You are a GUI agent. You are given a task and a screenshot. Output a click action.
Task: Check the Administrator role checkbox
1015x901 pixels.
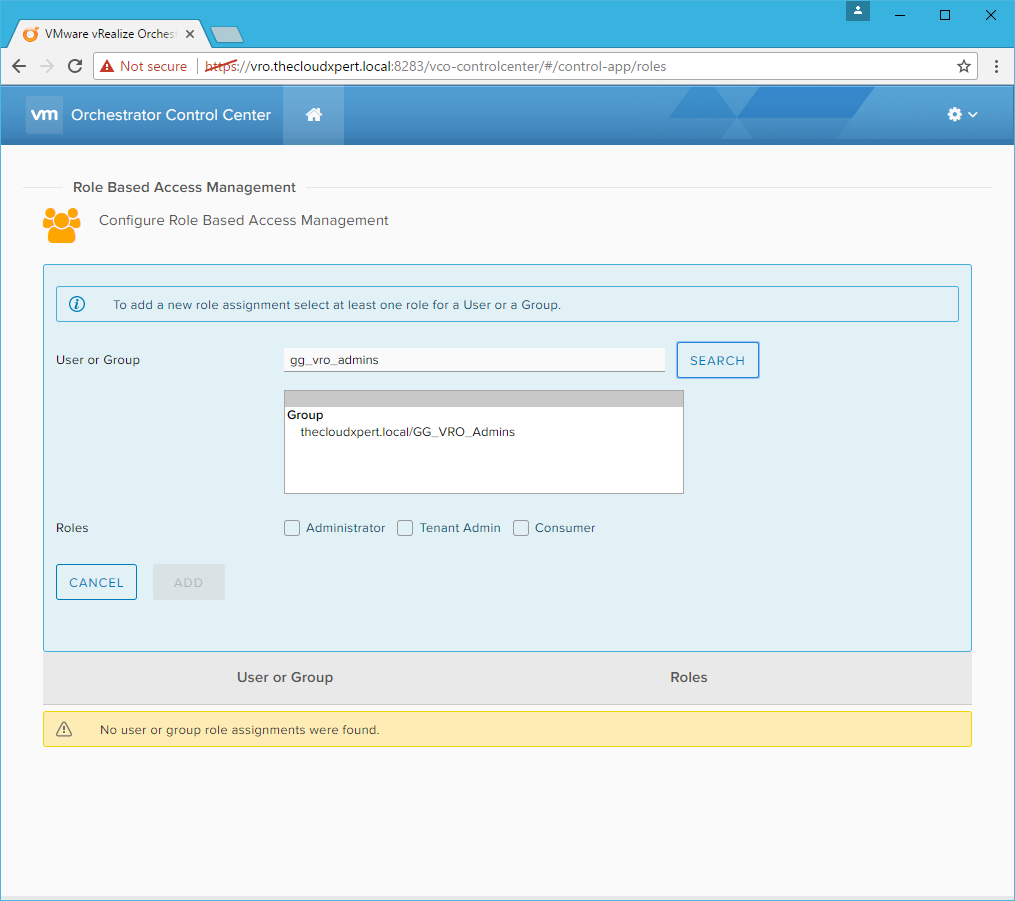[292, 528]
